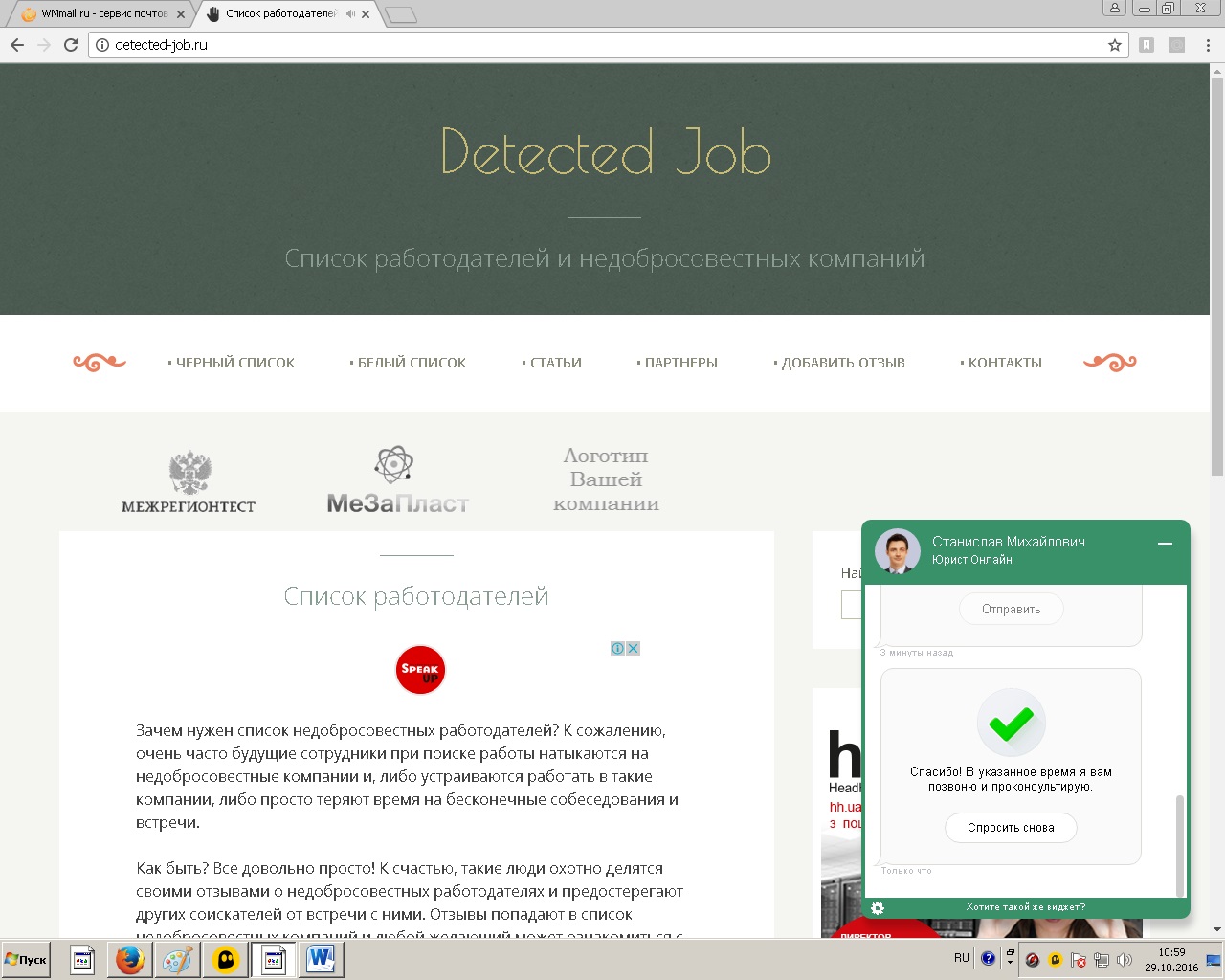Open the ad info (i) icon

618,648
